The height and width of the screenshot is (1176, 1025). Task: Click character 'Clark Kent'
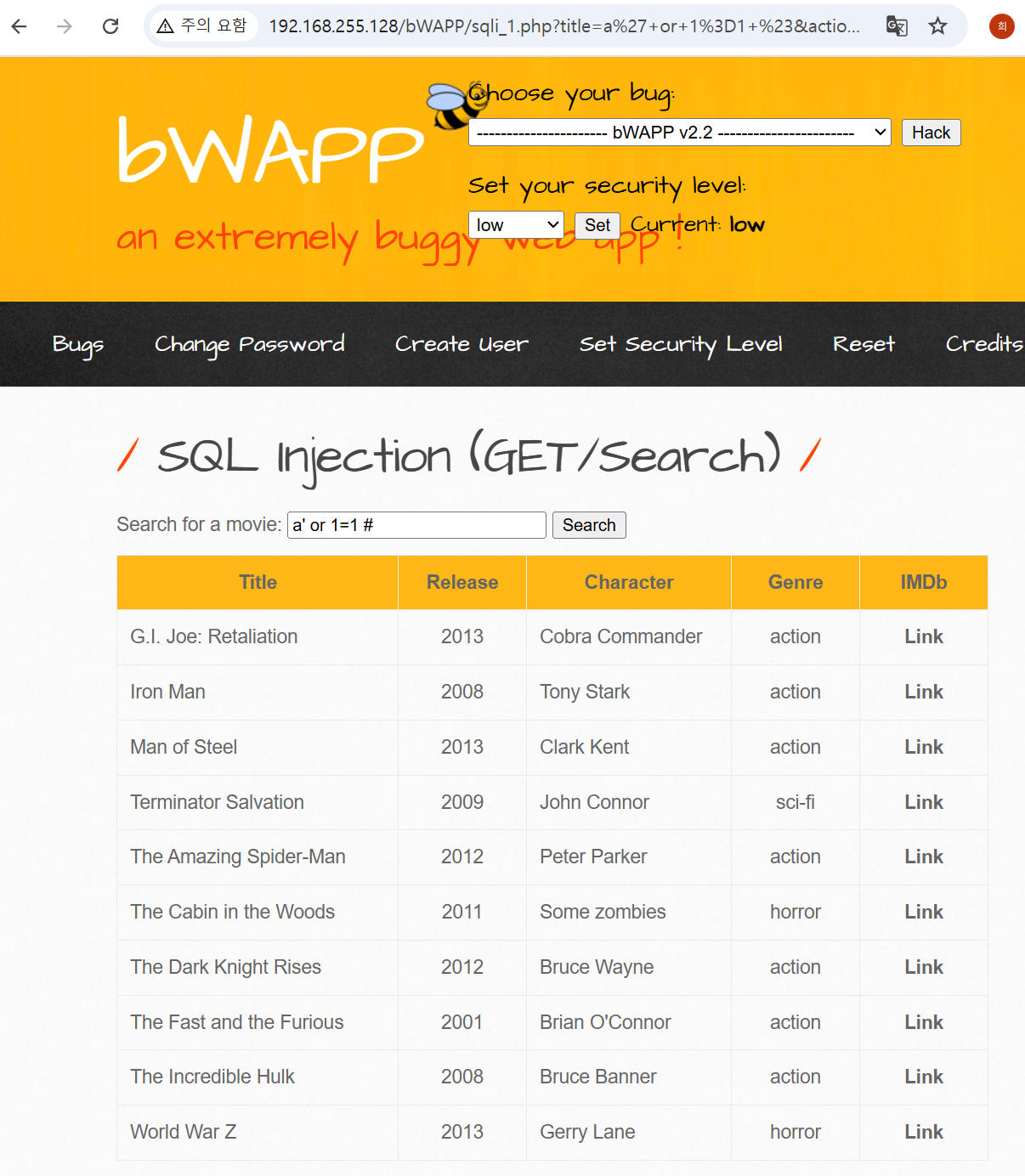click(x=585, y=747)
